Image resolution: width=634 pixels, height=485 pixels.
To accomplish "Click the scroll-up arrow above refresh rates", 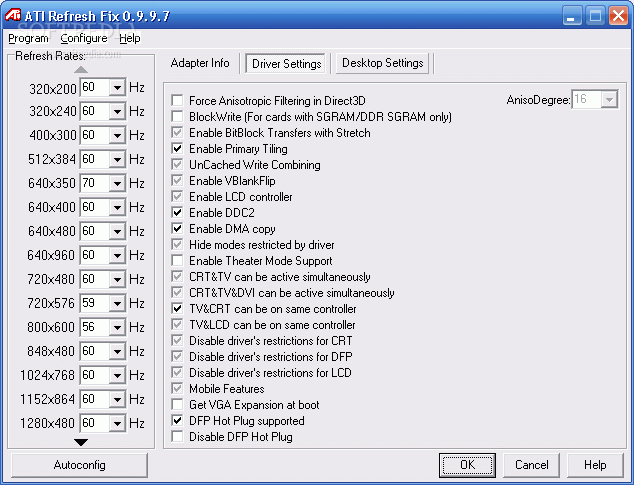I will point(81,70).
